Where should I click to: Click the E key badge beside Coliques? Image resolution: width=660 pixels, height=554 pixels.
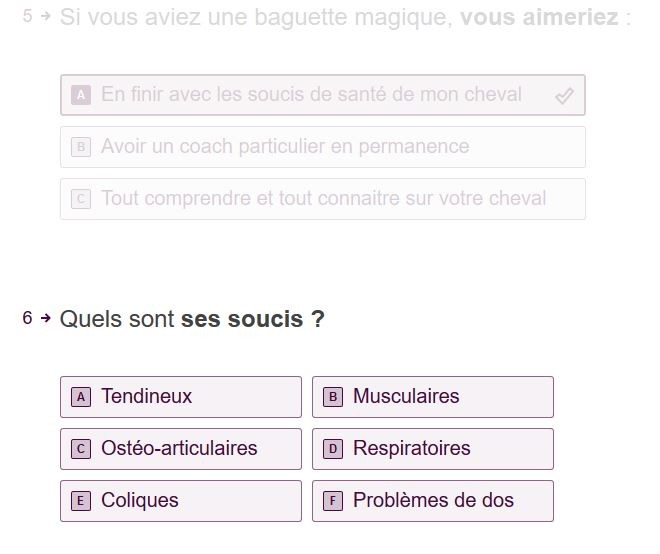pyautogui.click(x=82, y=501)
